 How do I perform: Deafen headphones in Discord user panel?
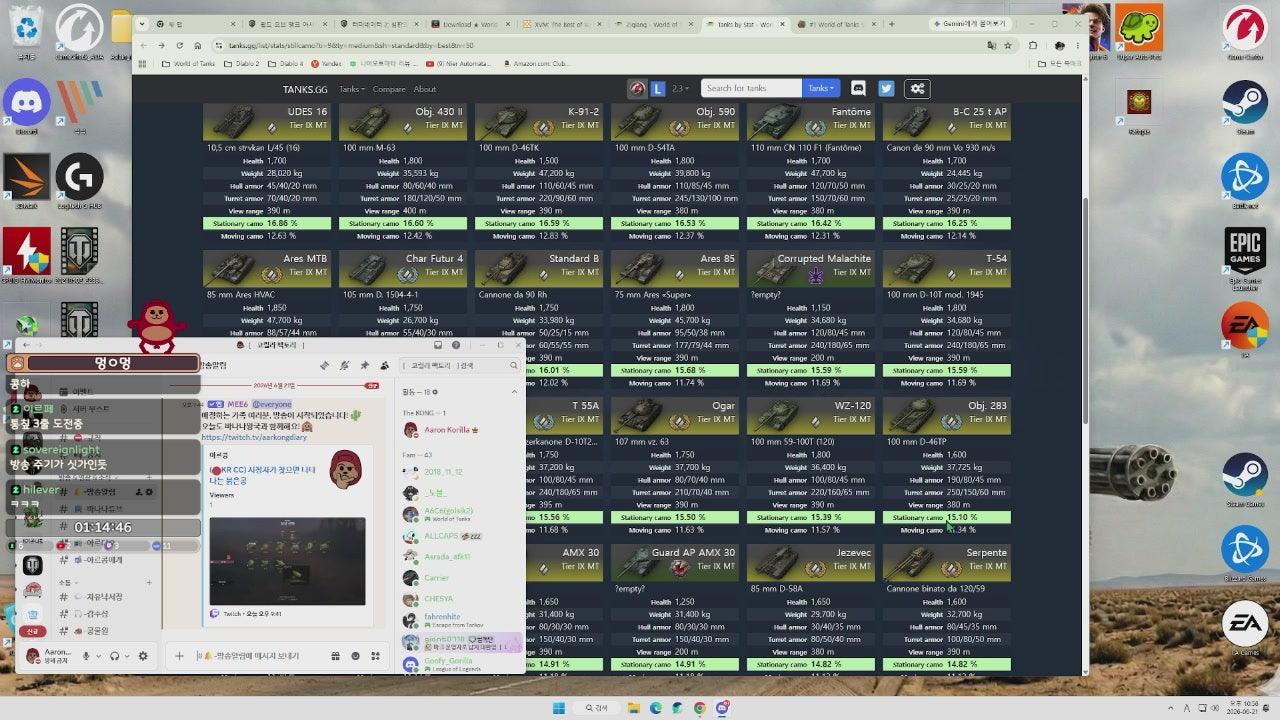click(114, 656)
